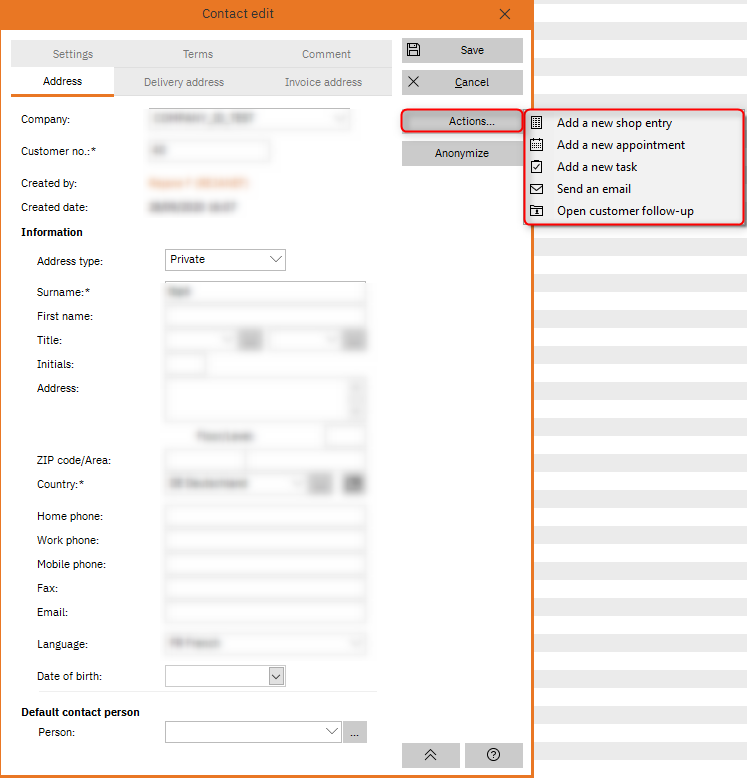
Task: Click the Anonymize button
Action: (462, 153)
